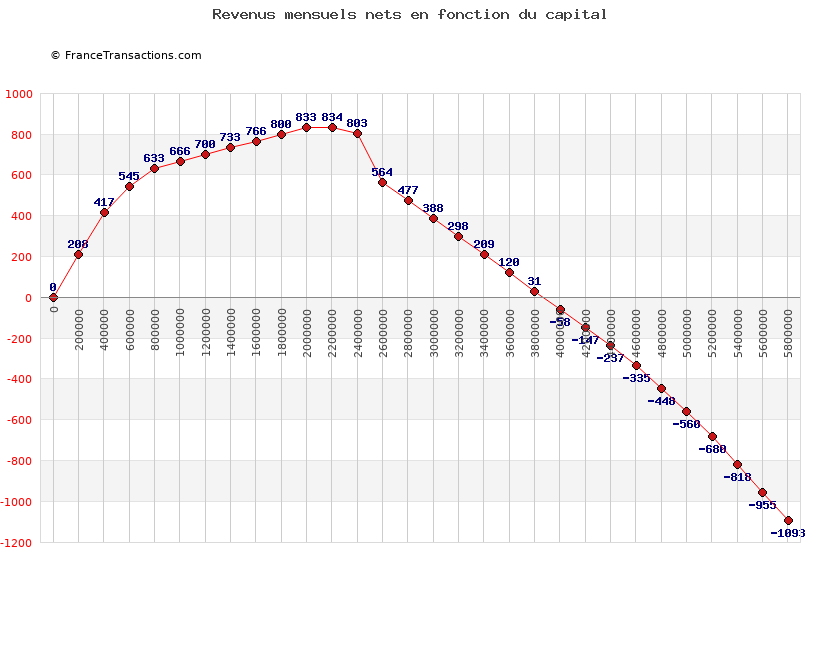Select the marker for value 0 at origin
The width and height of the screenshot is (820, 650).
click(53, 297)
